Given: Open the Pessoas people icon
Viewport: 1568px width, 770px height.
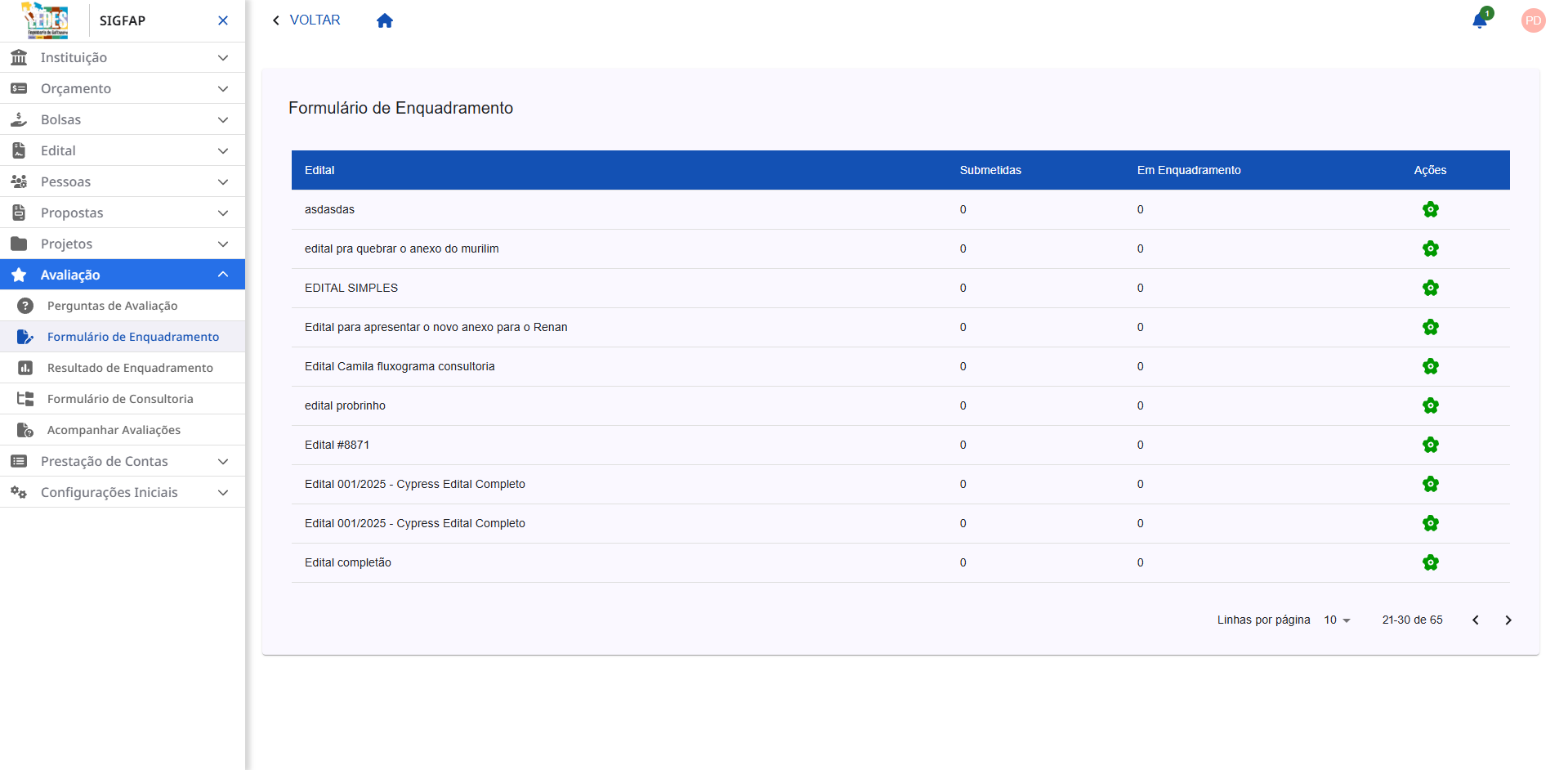Looking at the screenshot, I should pyautogui.click(x=20, y=181).
